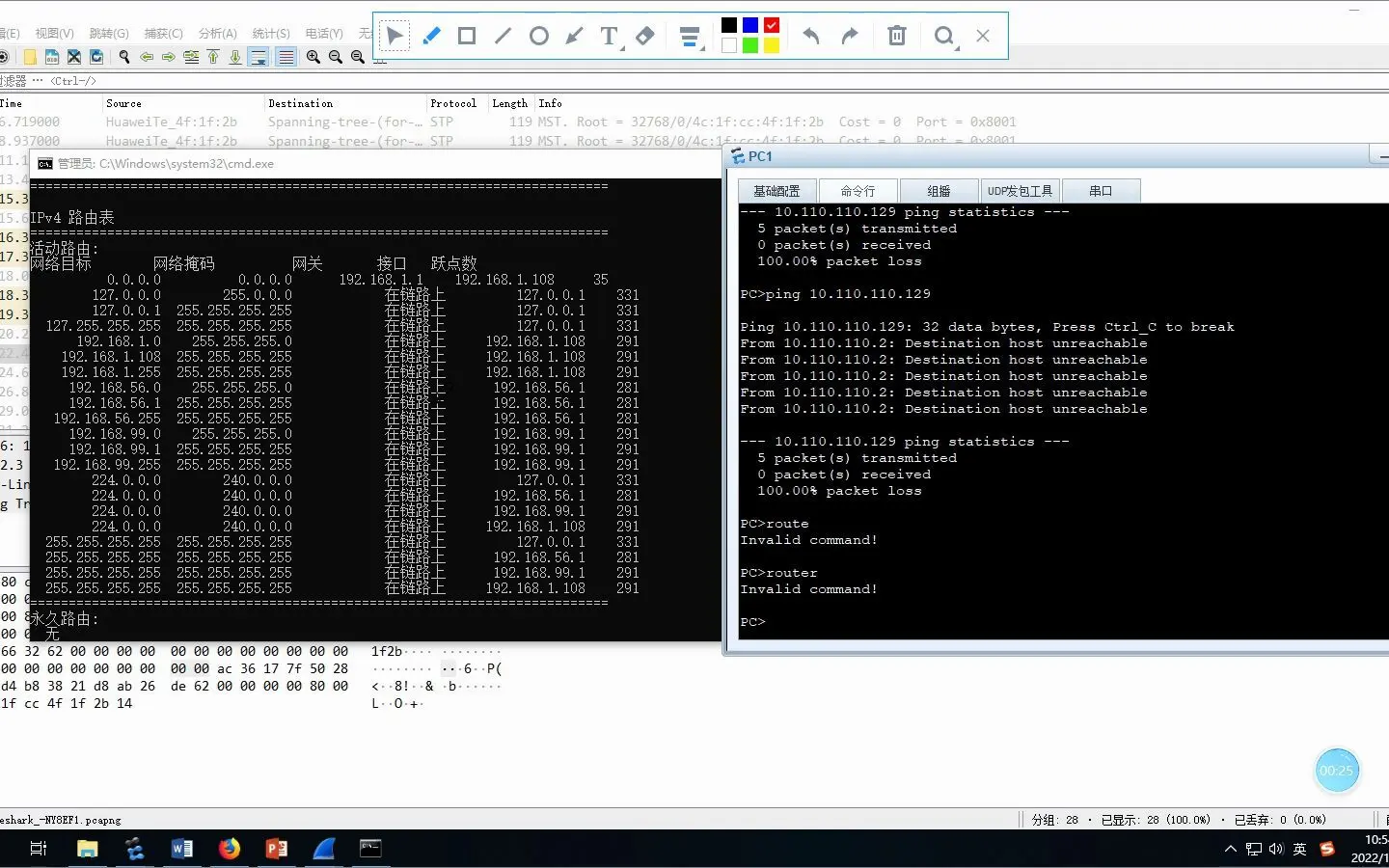Screen dimensions: 1389x868
Task: Jump to first packet in Wireshark
Action: coord(213,57)
